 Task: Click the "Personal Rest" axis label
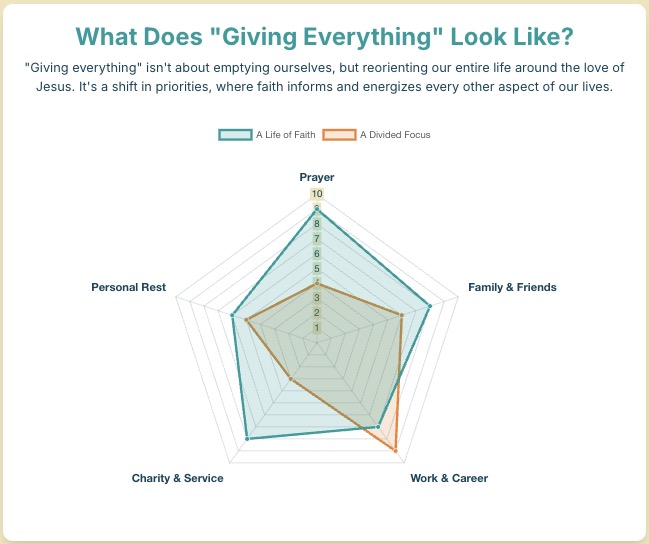pyautogui.click(x=128, y=287)
